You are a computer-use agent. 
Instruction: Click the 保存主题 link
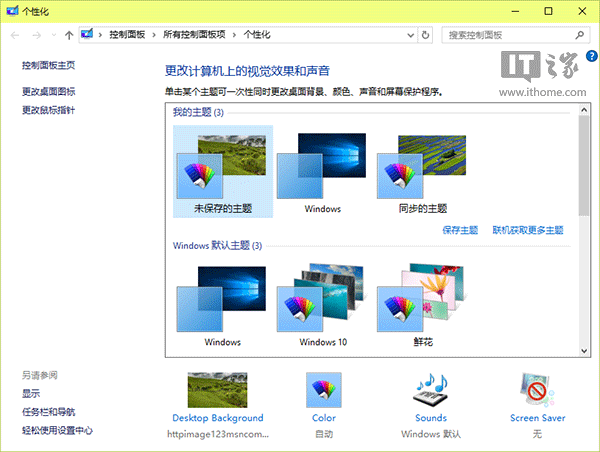tap(460, 230)
